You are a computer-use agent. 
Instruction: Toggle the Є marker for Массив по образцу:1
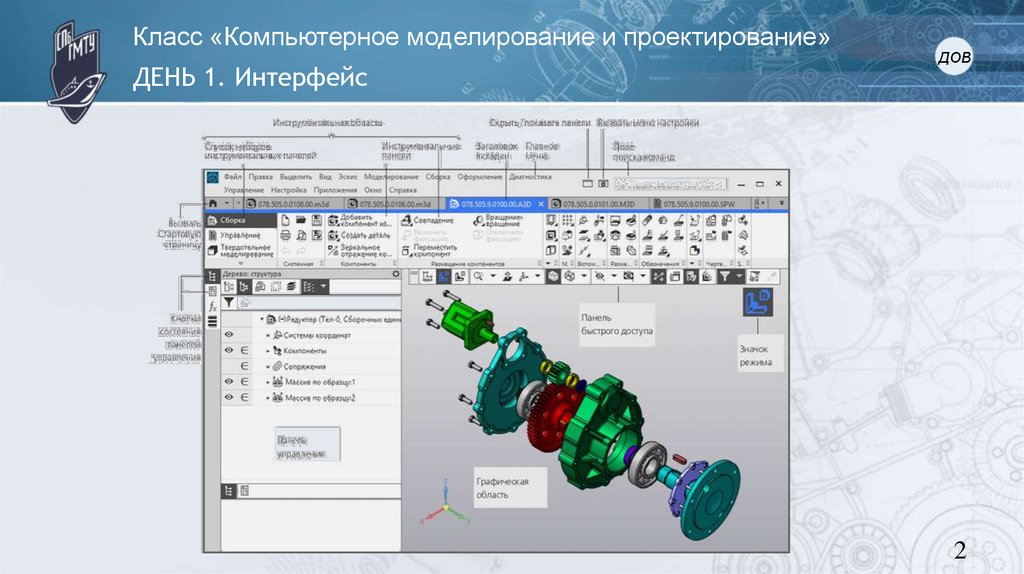[x=244, y=381]
